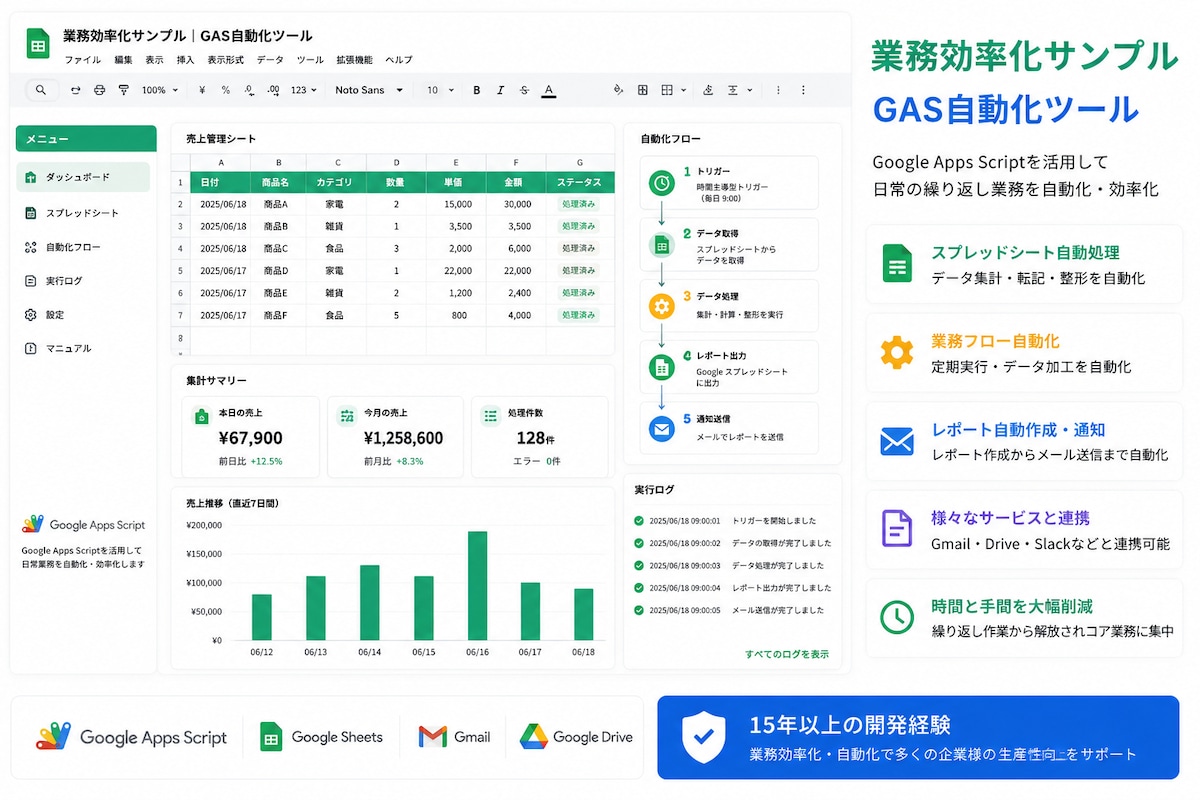The height and width of the screenshot is (800, 1200).
Task: Click the トリガー clock icon in the flow
Action: coord(661,183)
